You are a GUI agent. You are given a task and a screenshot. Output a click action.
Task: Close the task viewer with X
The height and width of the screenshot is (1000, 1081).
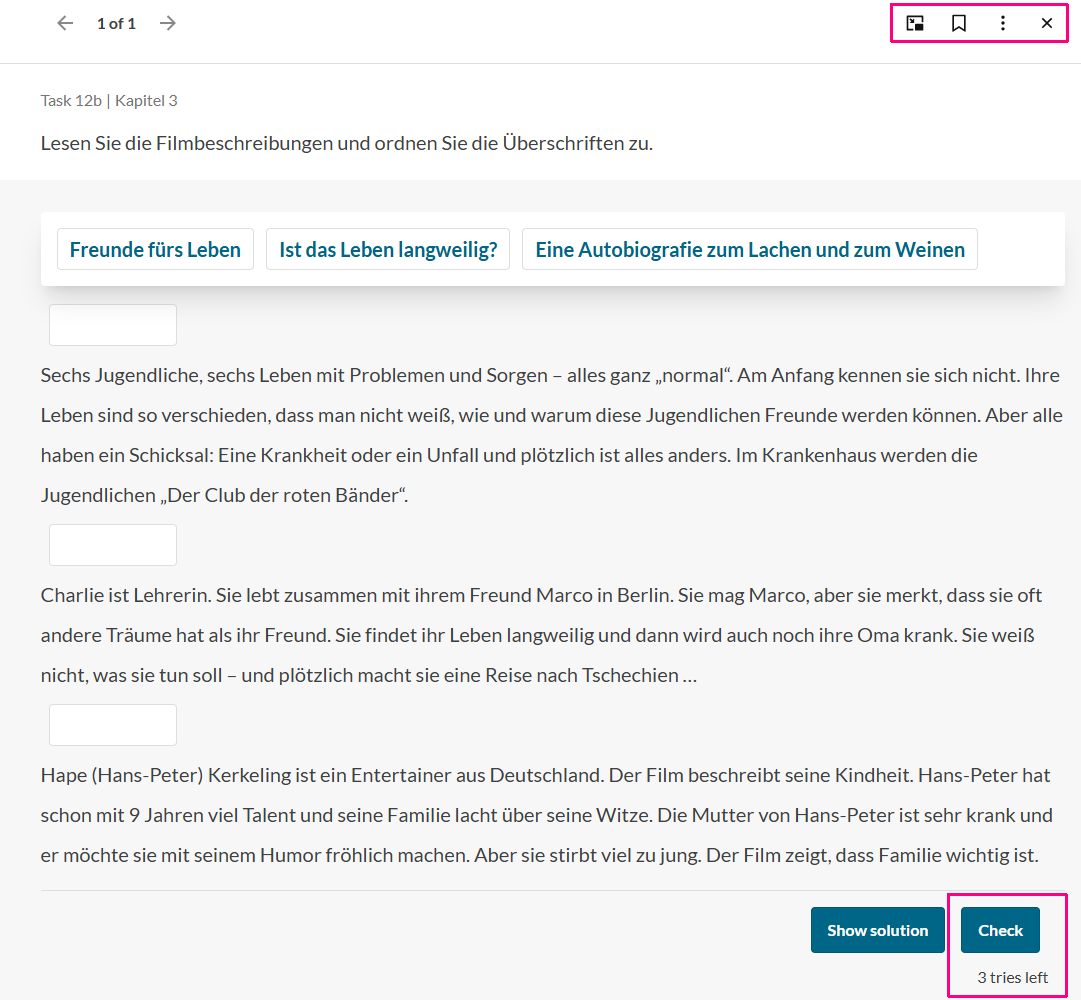coord(1046,23)
